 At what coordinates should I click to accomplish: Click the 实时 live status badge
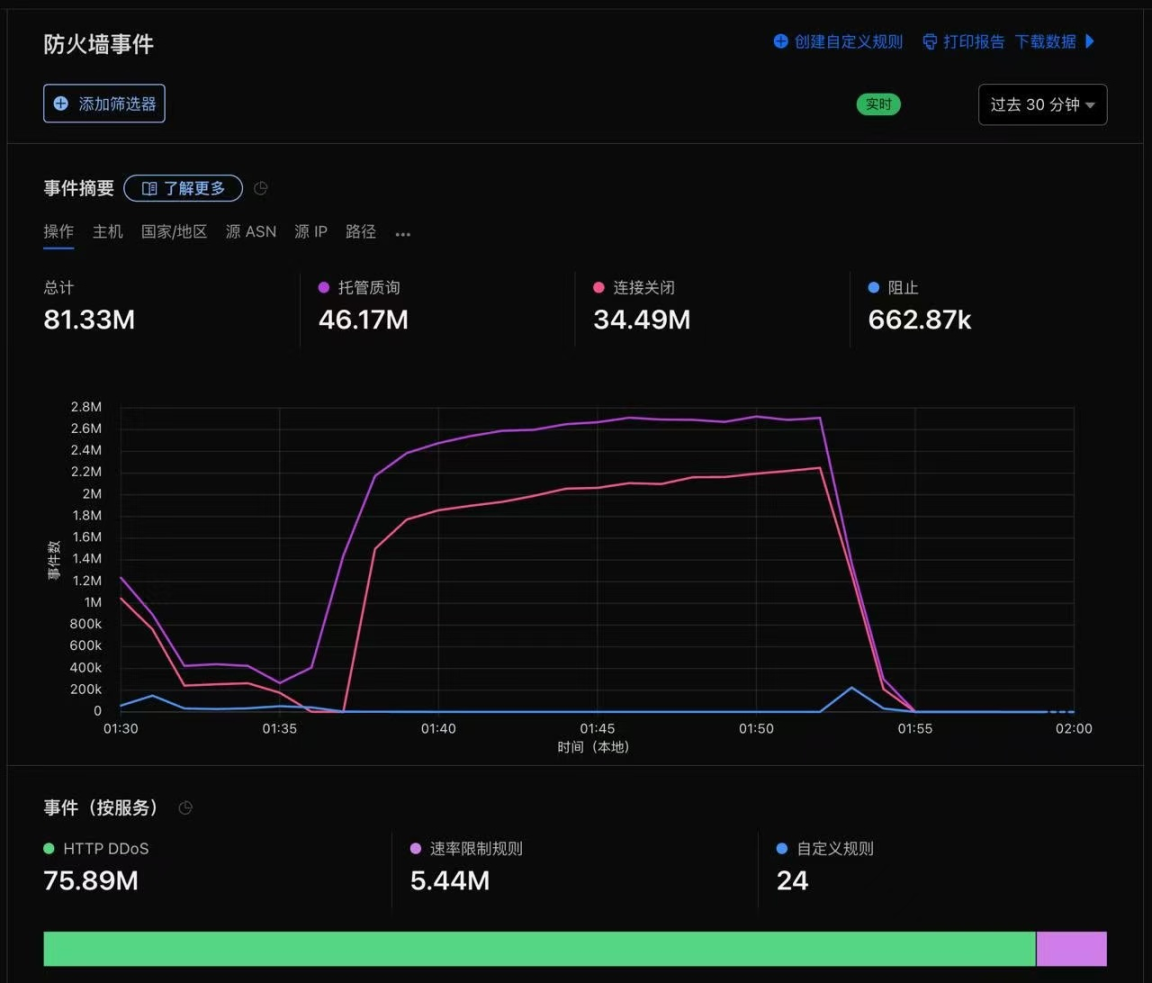click(x=878, y=105)
